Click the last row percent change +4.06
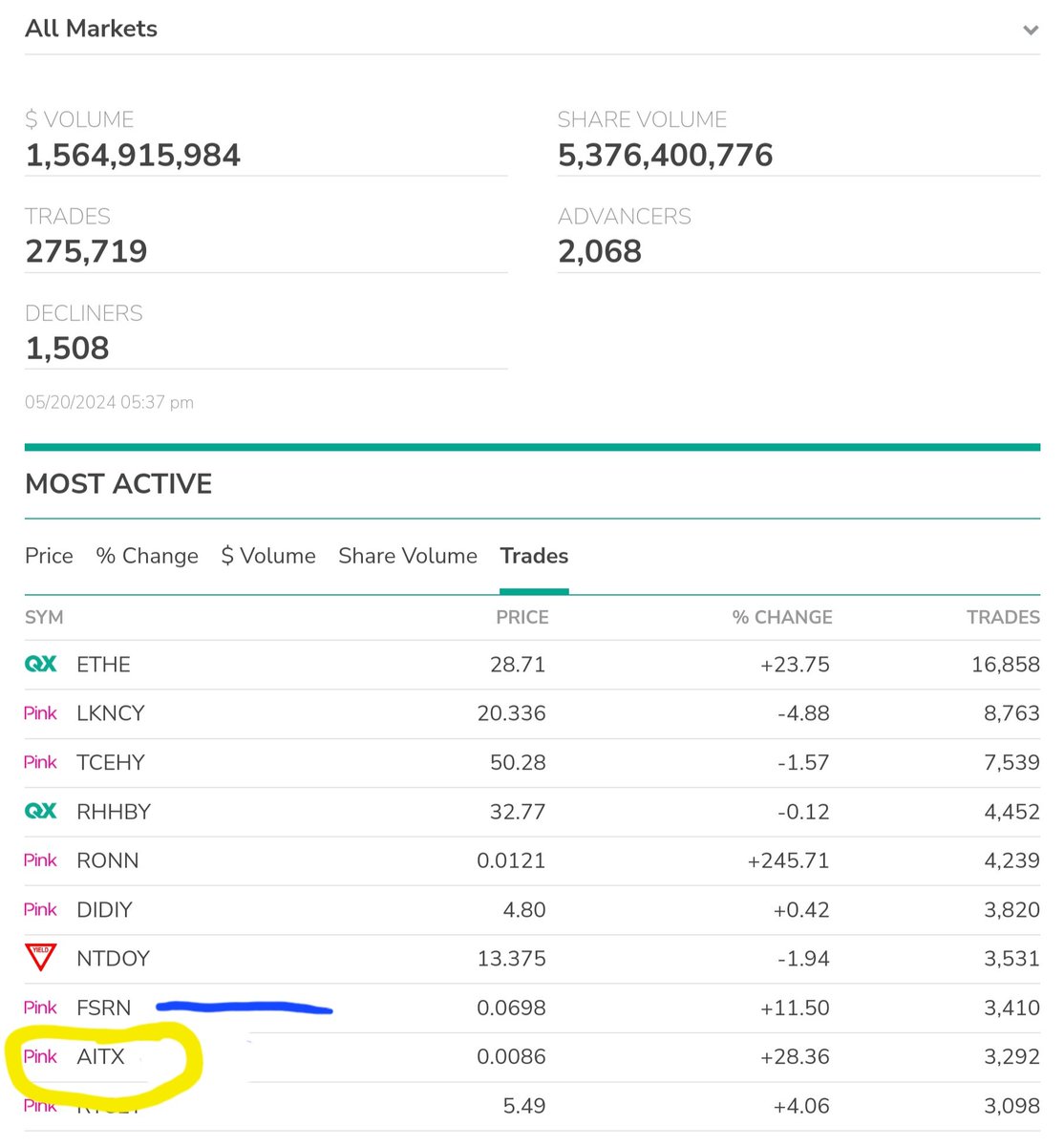The image size is (1064, 1146). 800,1106
